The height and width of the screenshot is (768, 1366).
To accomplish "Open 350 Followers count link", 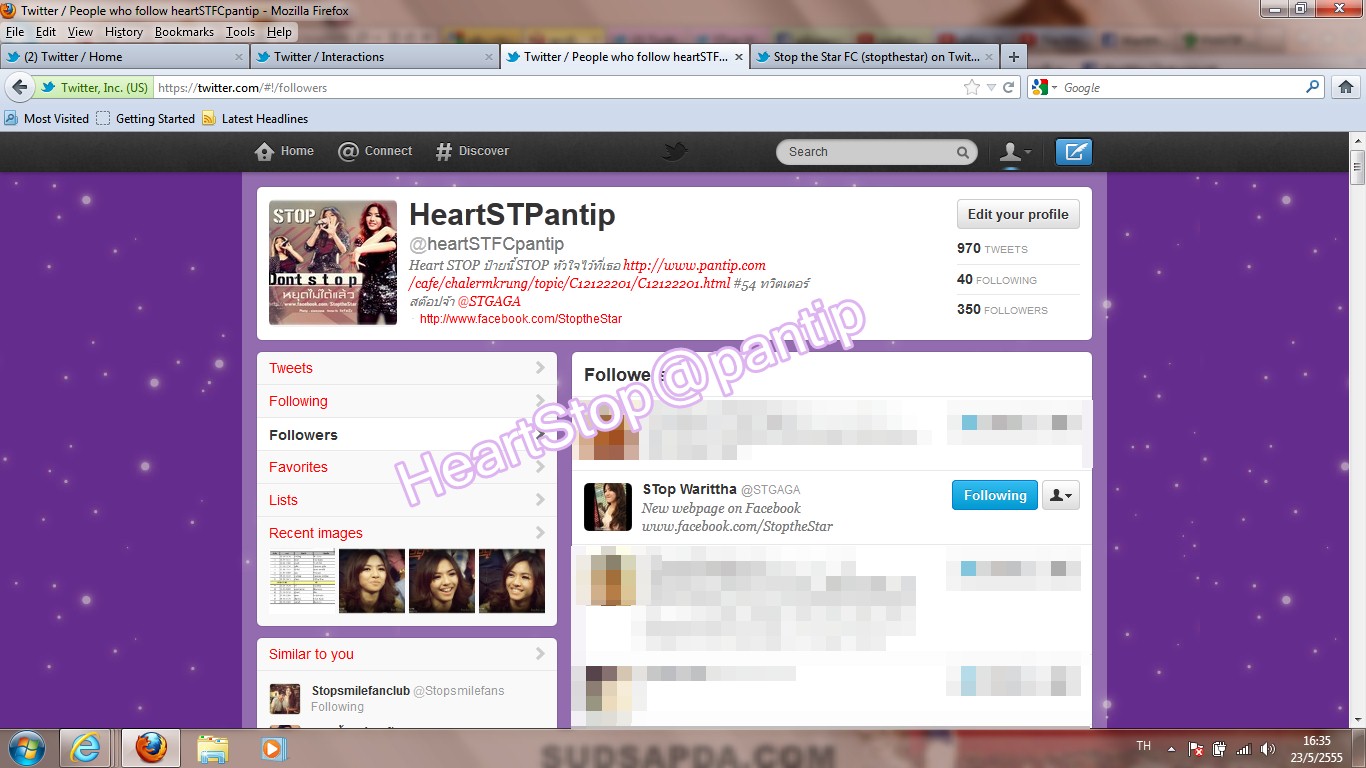I will pyautogui.click(x=1002, y=310).
